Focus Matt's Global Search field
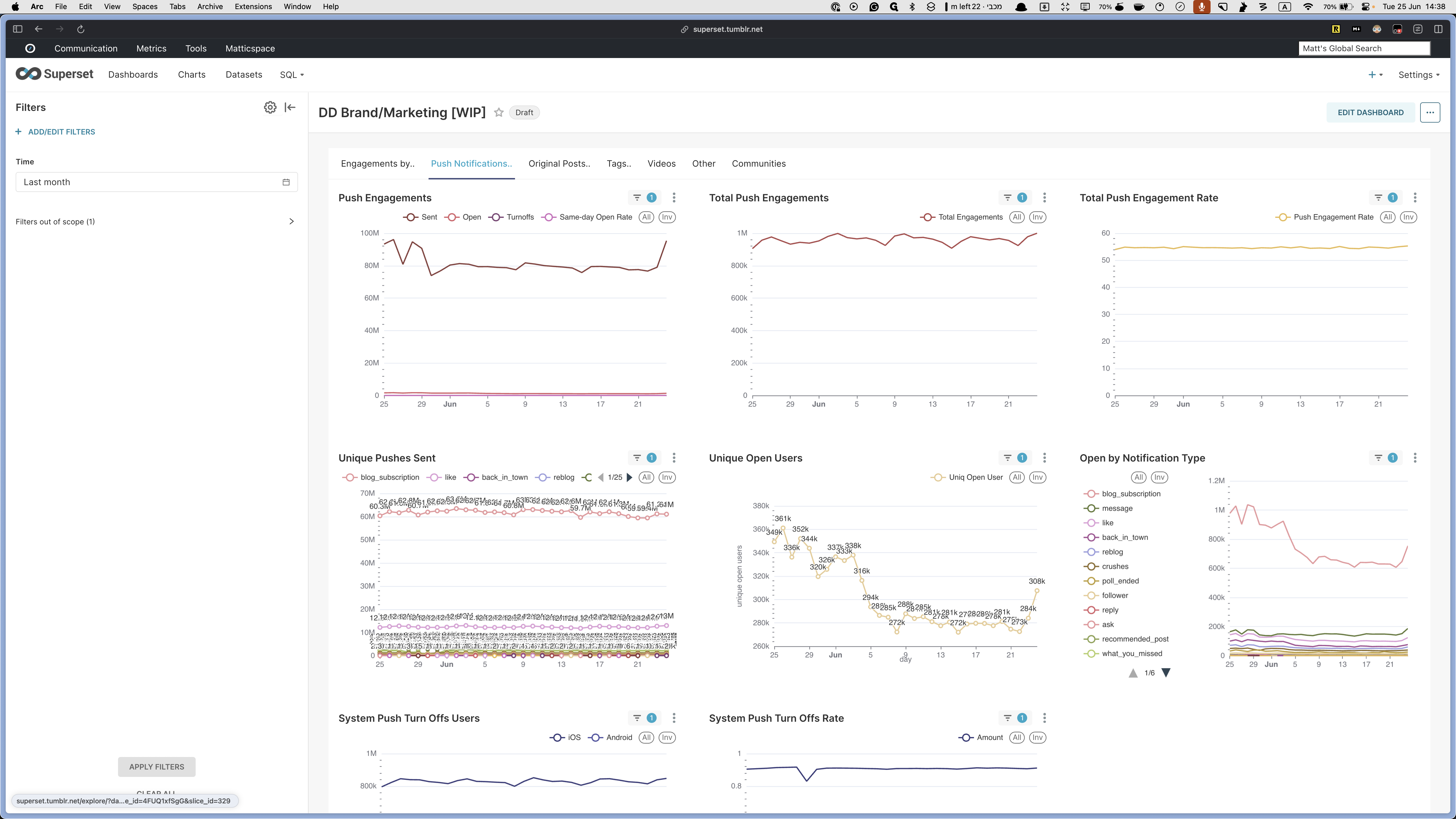This screenshot has height=819, width=1456. [1364, 49]
